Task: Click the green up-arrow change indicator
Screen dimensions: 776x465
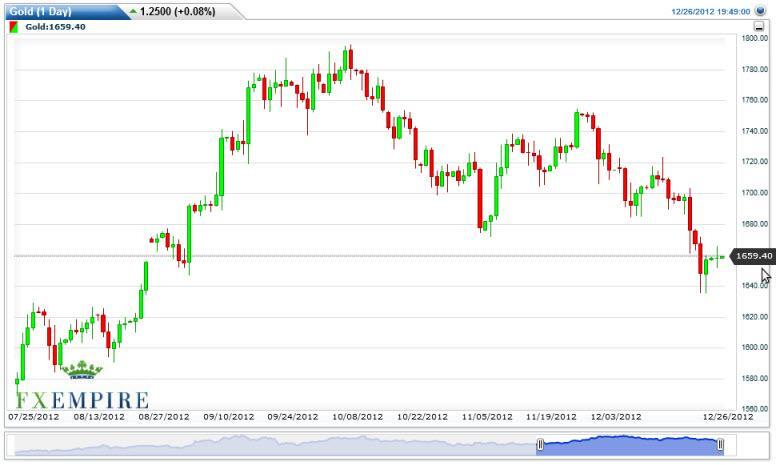Action: tap(133, 11)
